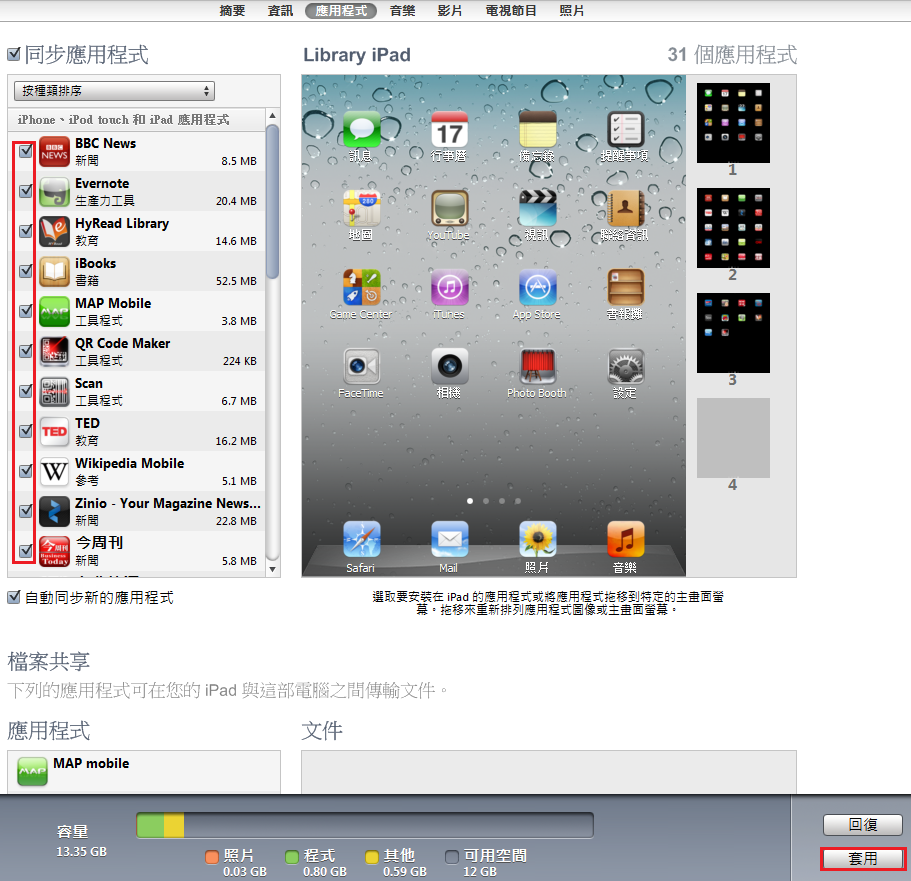Select the 應用程式 apps tab
The height and width of the screenshot is (881, 911).
click(x=341, y=10)
